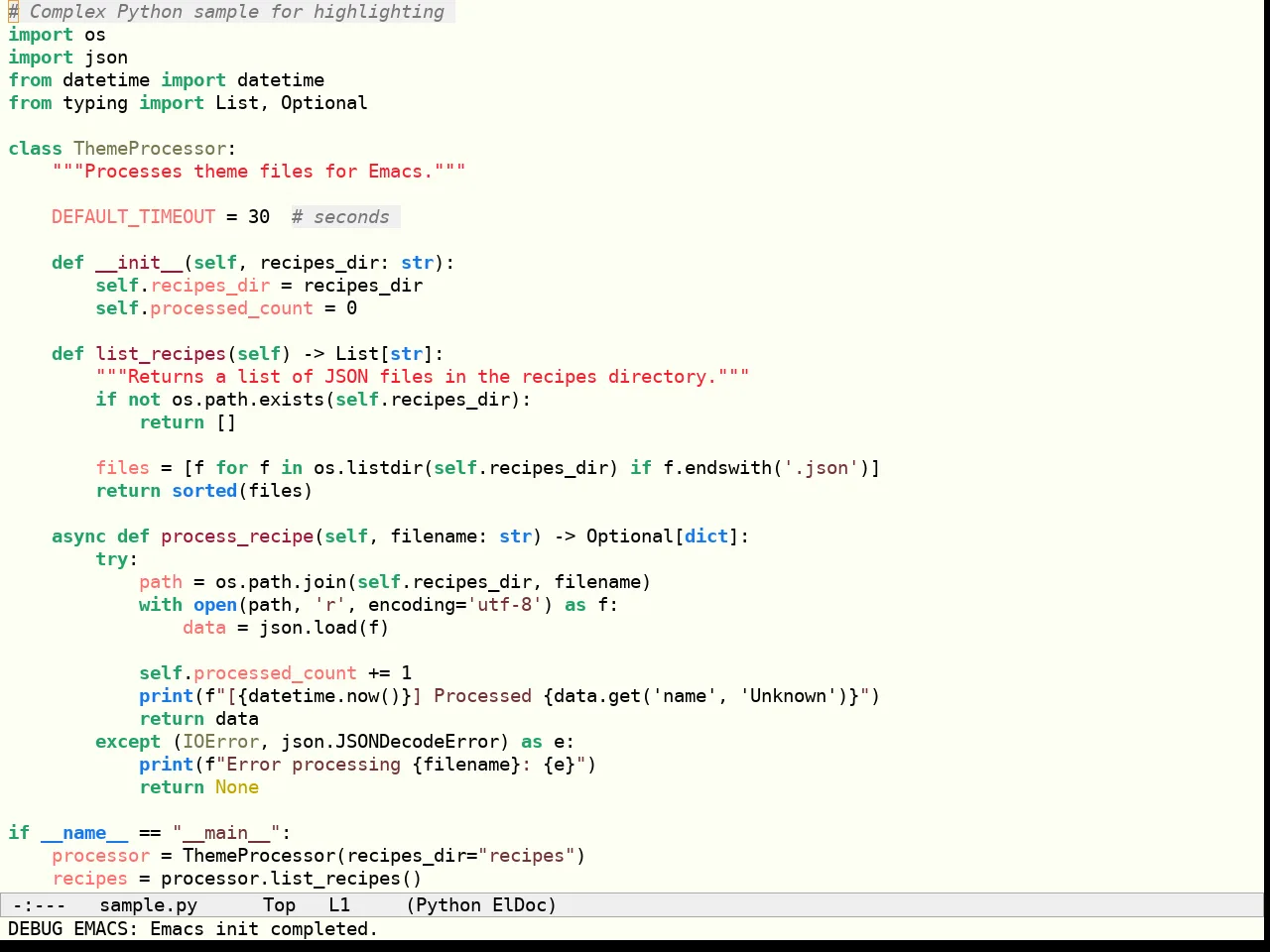The width and height of the screenshot is (1270, 952).
Task: Click 'return None' statement
Action: (x=198, y=787)
